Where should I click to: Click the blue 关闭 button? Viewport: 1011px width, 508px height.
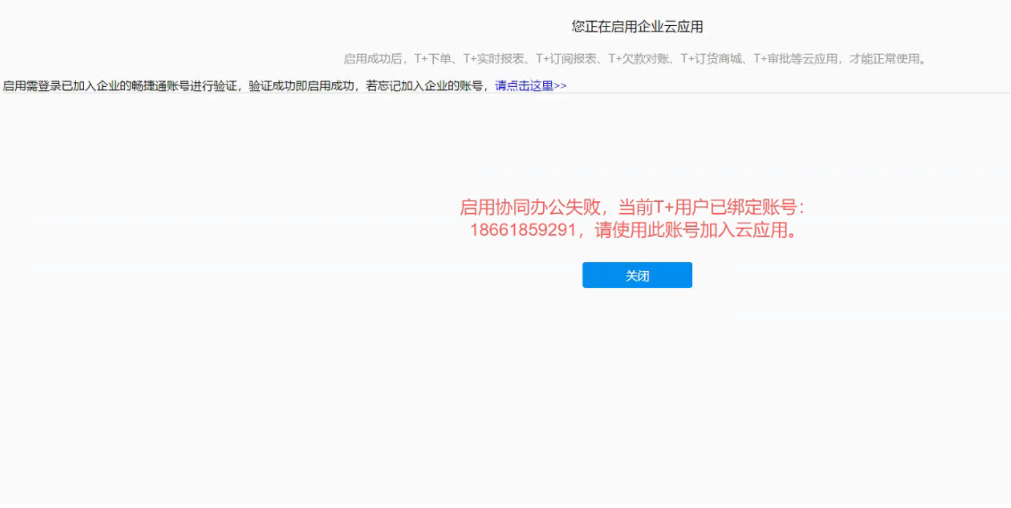(637, 275)
